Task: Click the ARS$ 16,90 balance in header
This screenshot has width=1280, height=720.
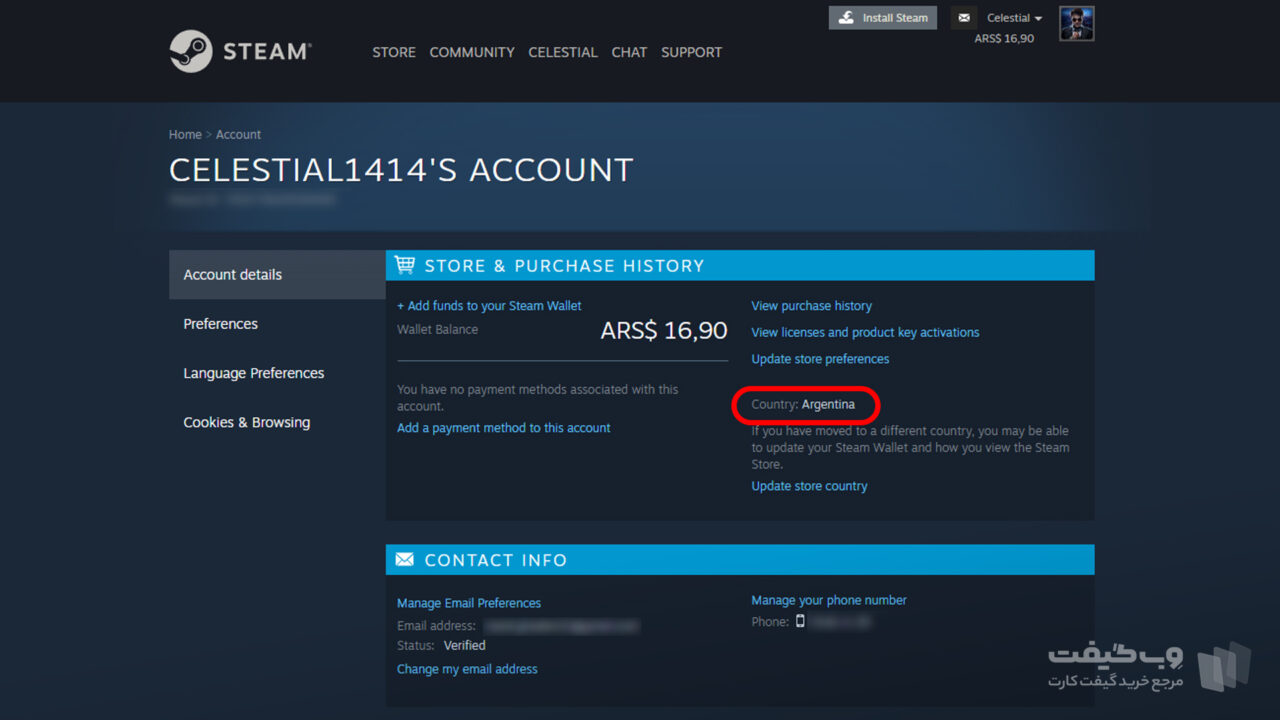Action: pyautogui.click(x=1004, y=38)
